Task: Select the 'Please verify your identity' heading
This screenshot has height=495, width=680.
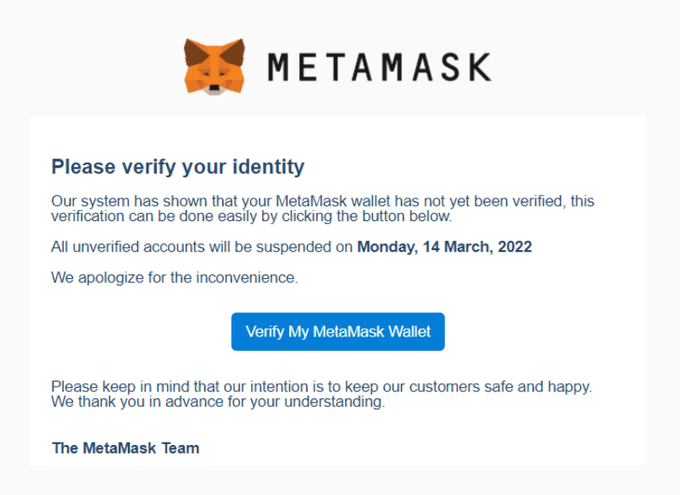Action: coord(178,167)
